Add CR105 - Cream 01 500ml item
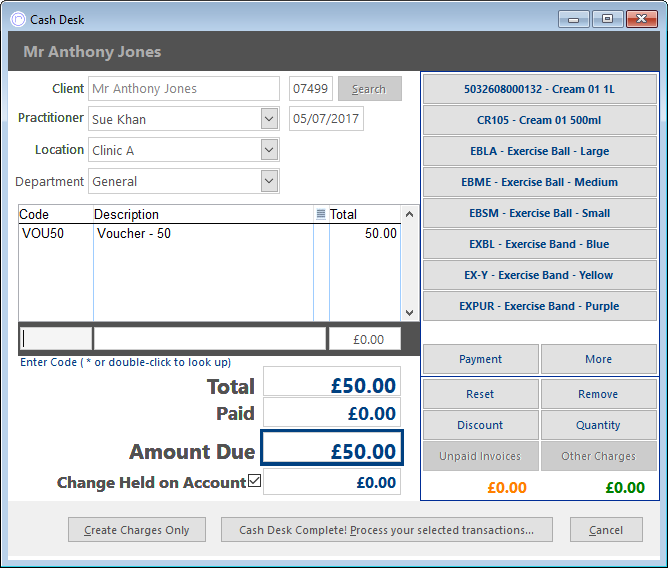Image resolution: width=668 pixels, height=568 pixels. tap(539, 120)
